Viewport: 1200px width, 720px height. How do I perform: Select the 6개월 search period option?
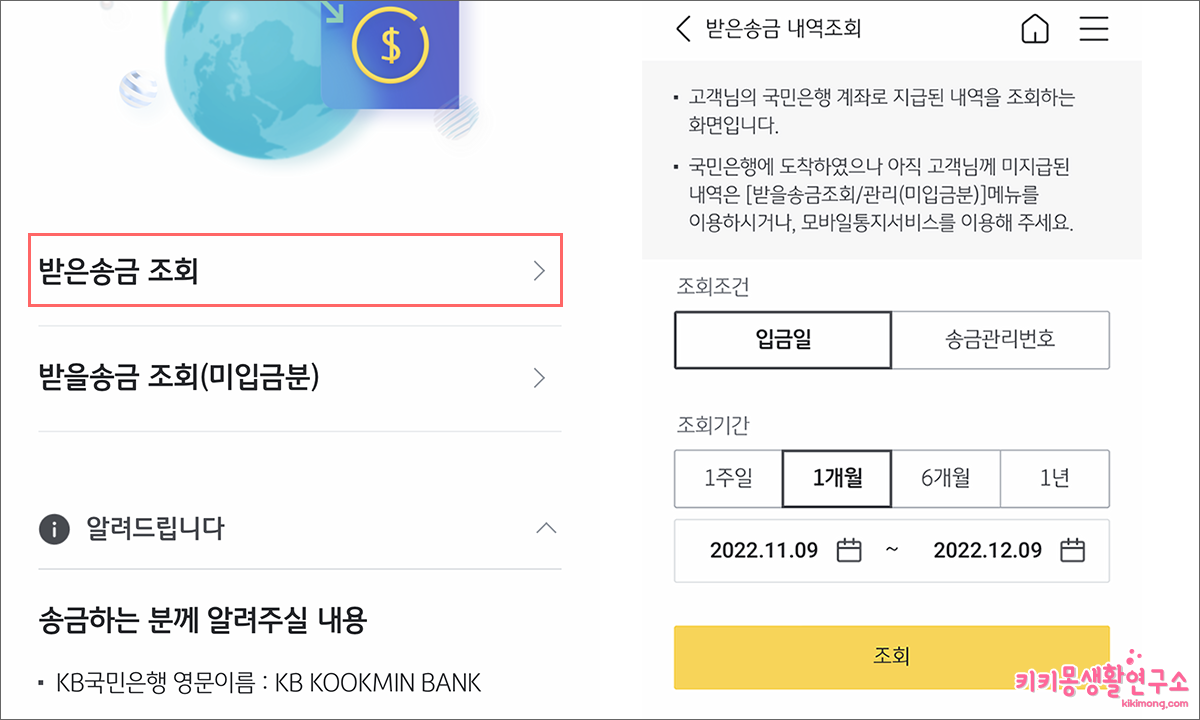pos(945,479)
